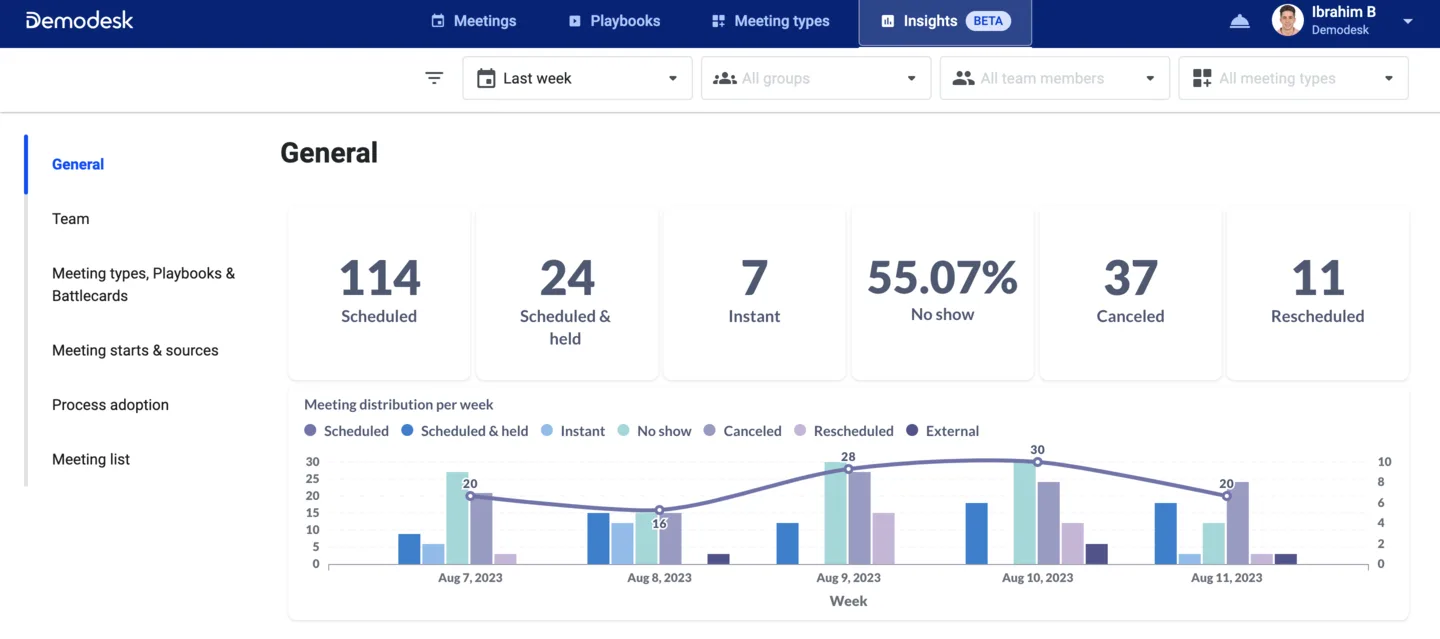This screenshot has height=639, width=1440.
Task: Select General in the sidebar
Action: [78, 164]
